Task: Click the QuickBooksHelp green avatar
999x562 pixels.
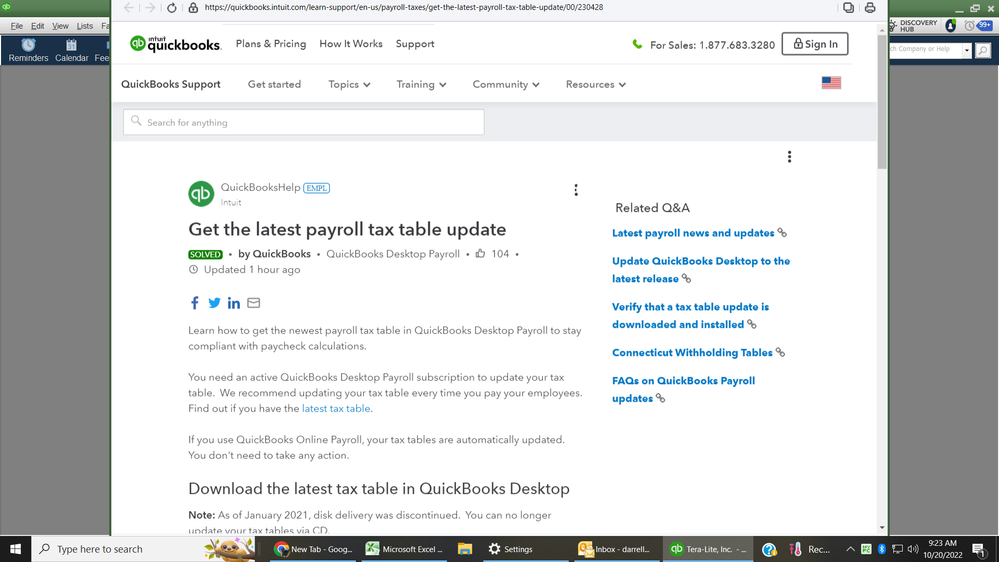Action: point(201,194)
